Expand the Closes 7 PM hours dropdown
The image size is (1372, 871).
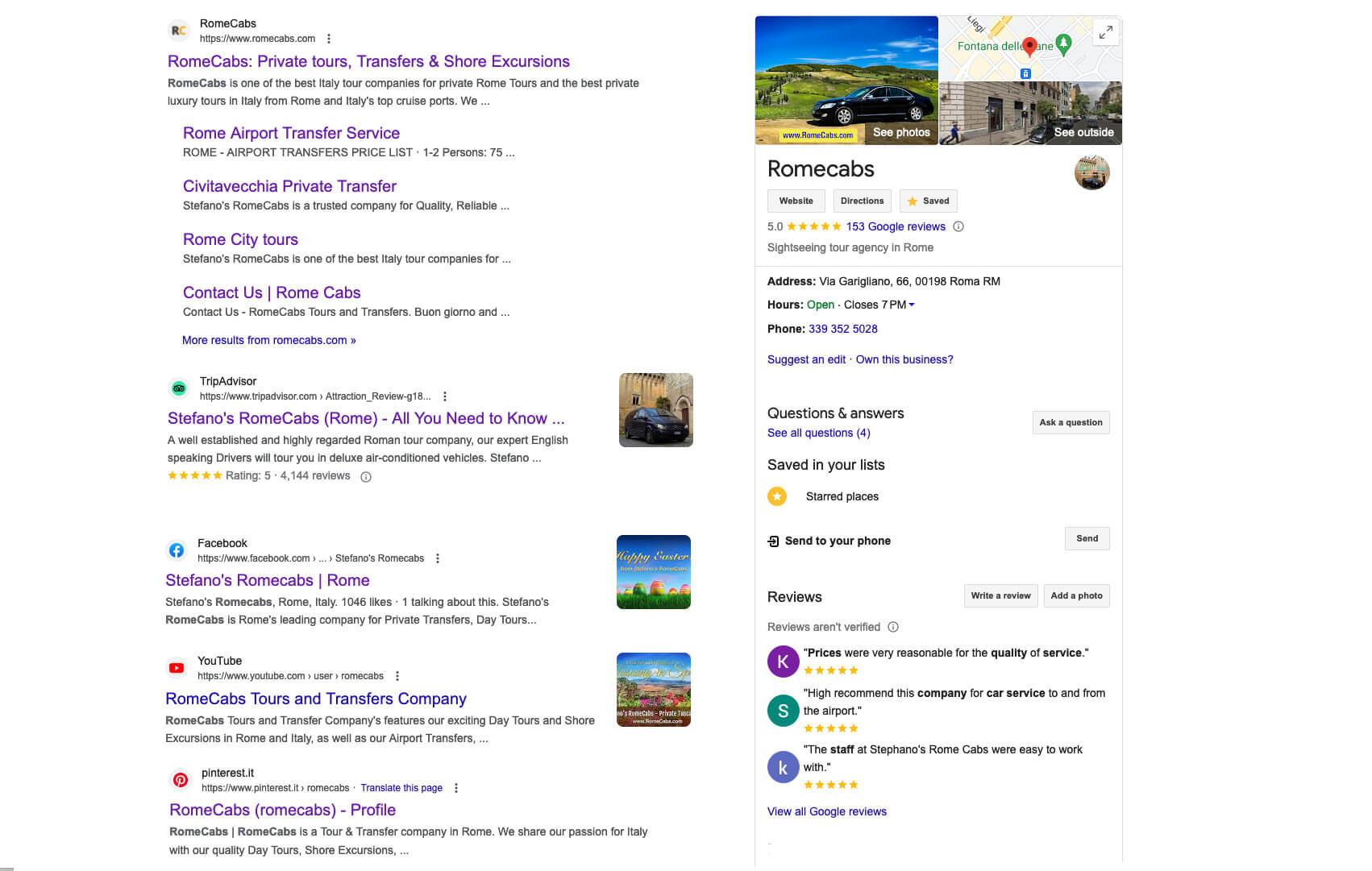[912, 305]
